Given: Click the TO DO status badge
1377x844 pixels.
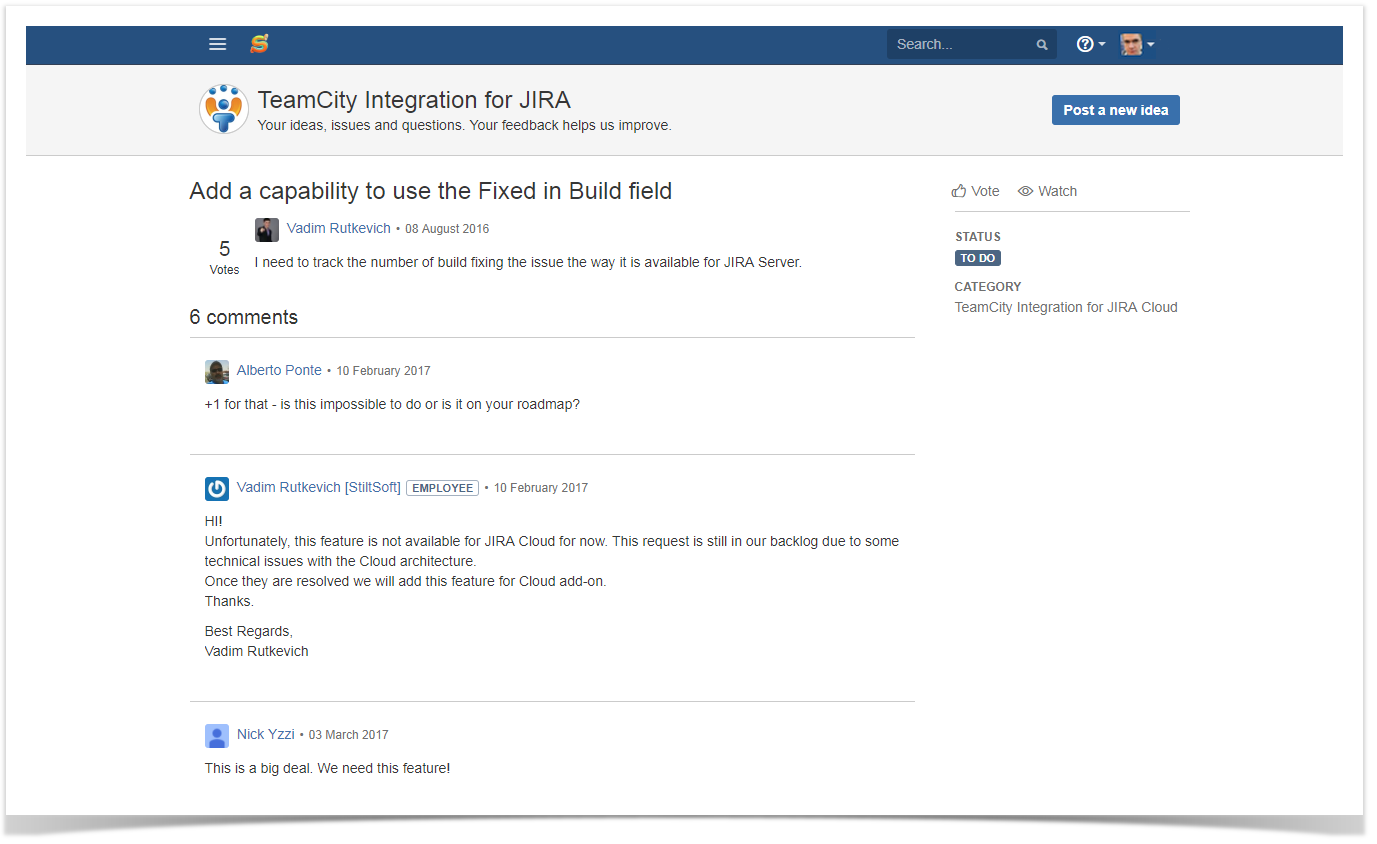Looking at the screenshot, I should click(978, 258).
